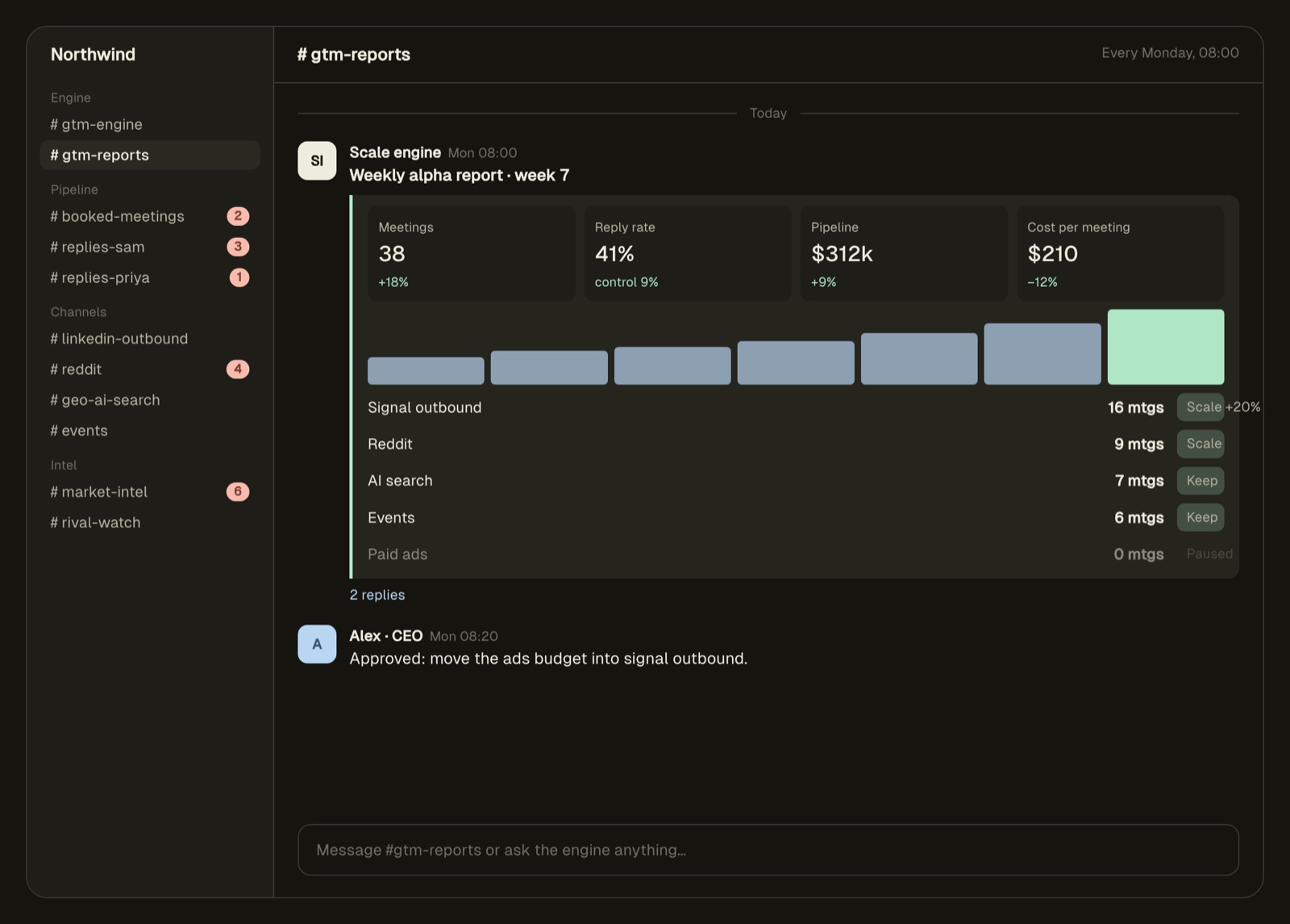
Task: Open the #geo-ai-search channel
Action: tap(150, 400)
